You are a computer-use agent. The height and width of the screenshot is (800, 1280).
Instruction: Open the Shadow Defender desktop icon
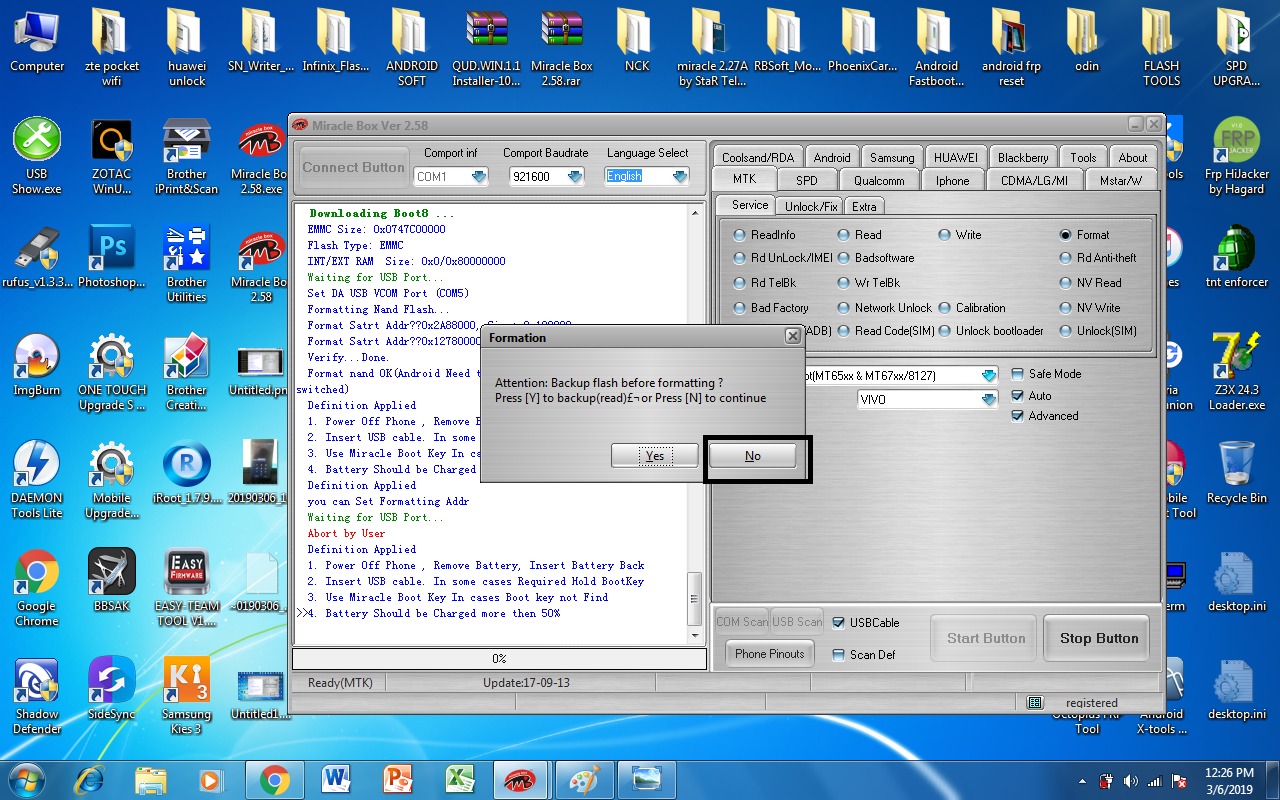point(37,695)
